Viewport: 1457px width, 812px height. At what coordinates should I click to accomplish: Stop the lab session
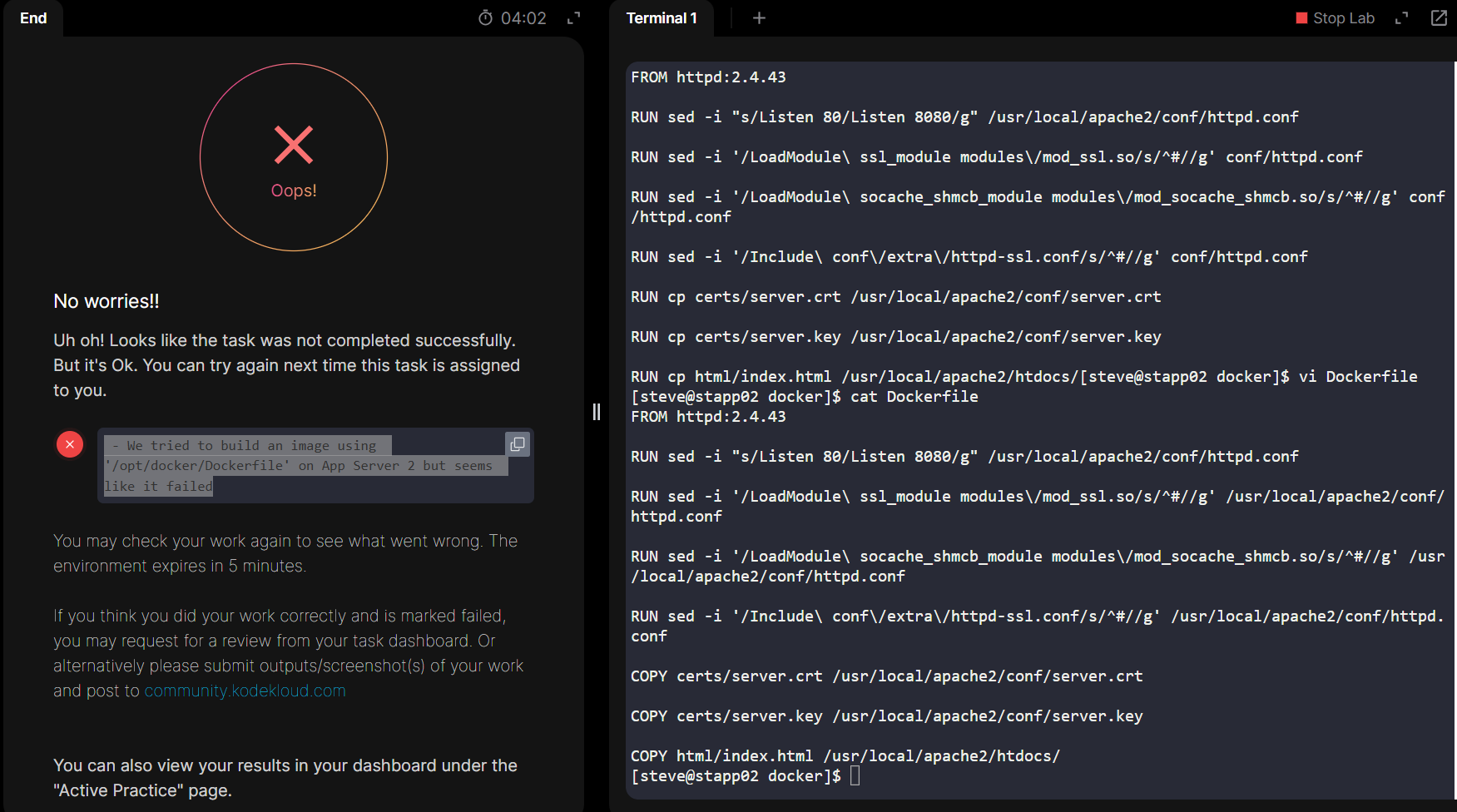1335,18
